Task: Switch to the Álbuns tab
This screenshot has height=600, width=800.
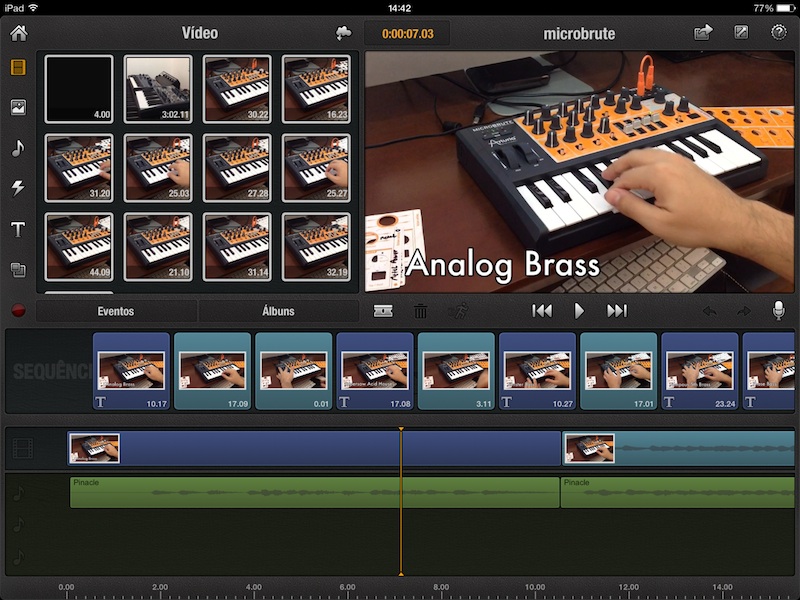Action: tap(278, 311)
